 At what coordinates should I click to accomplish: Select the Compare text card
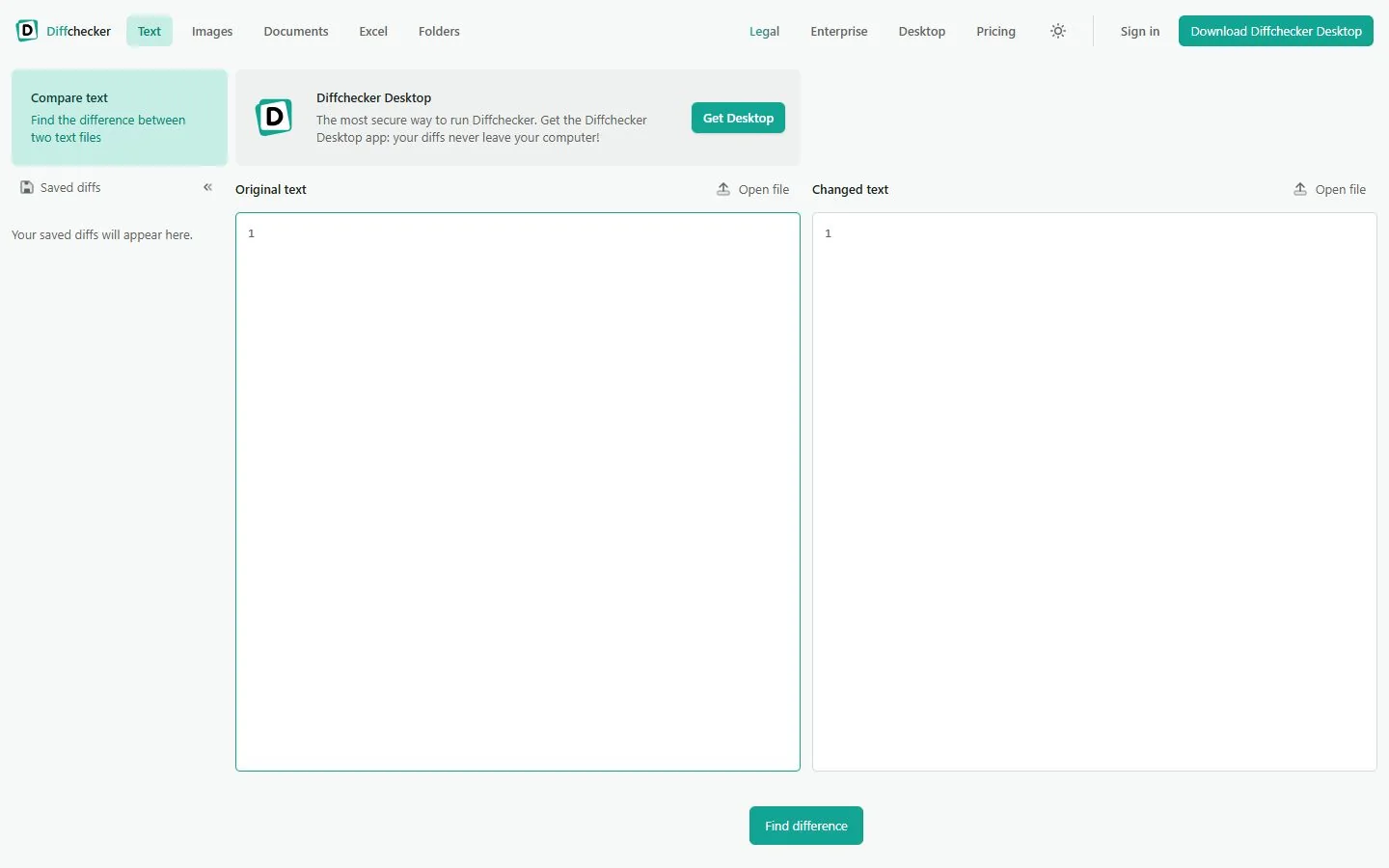(x=120, y=118)
